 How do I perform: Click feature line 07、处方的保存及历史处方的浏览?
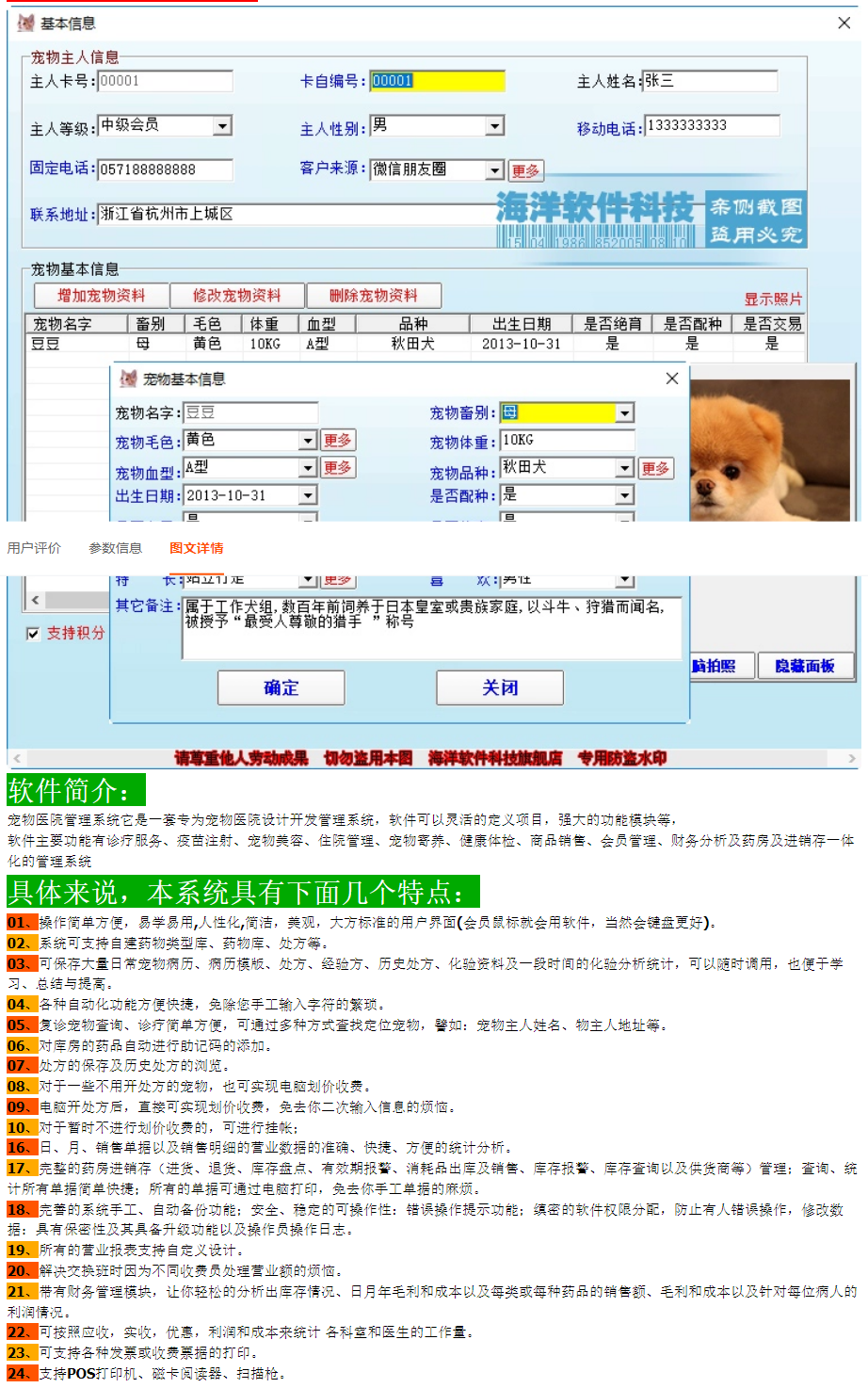click(120, 1065)
